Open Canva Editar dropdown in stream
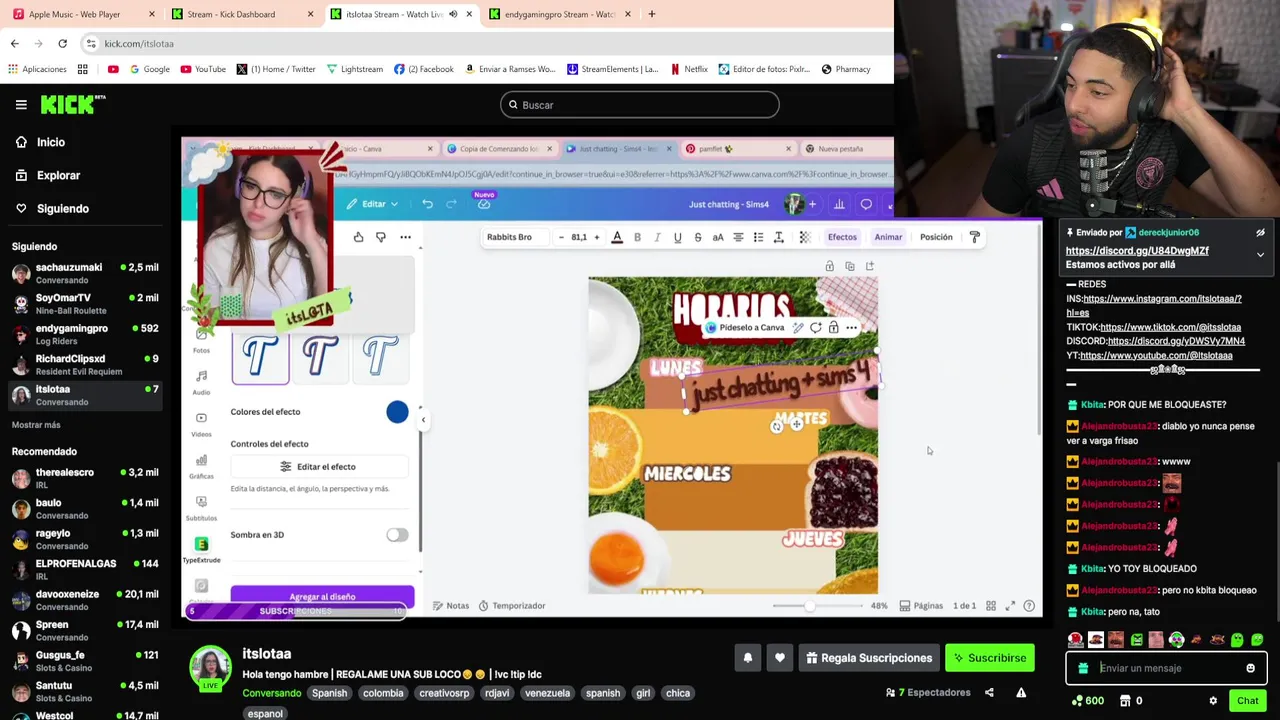The width and height of the screenshot is (1280, 720). click(x=373, y=204)
